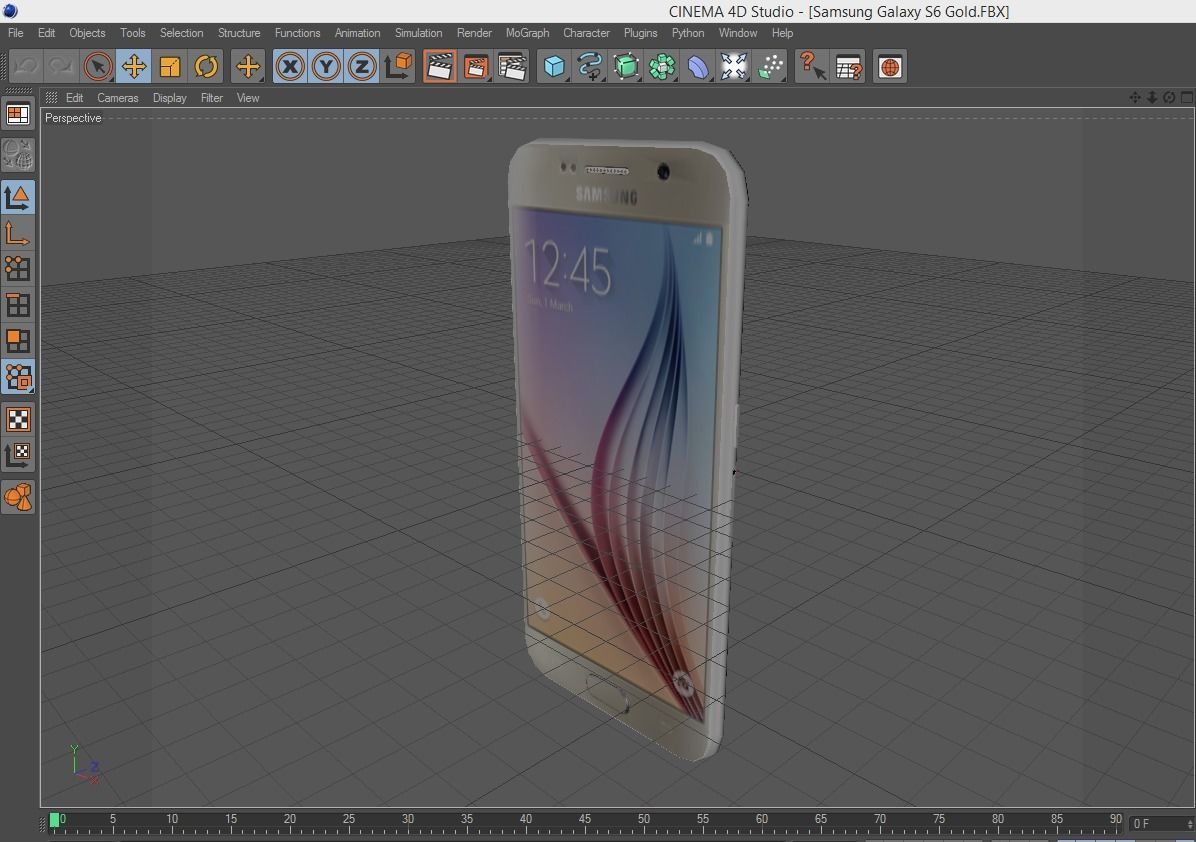Switch to Edges mode
The image size is (1196, 842).
[x=18, y=305]
